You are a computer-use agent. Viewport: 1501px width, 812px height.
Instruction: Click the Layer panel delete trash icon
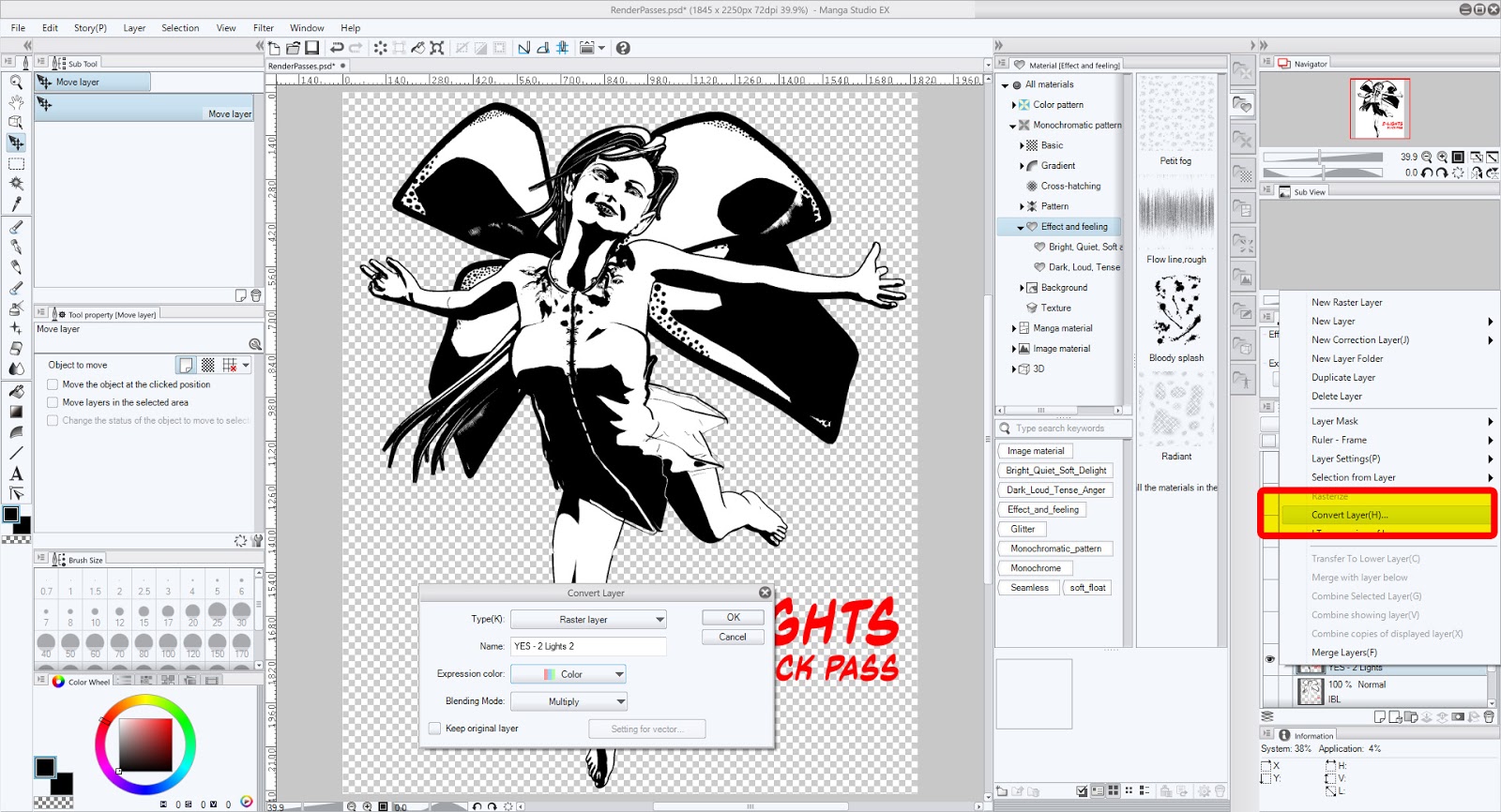coord(1489,716)
